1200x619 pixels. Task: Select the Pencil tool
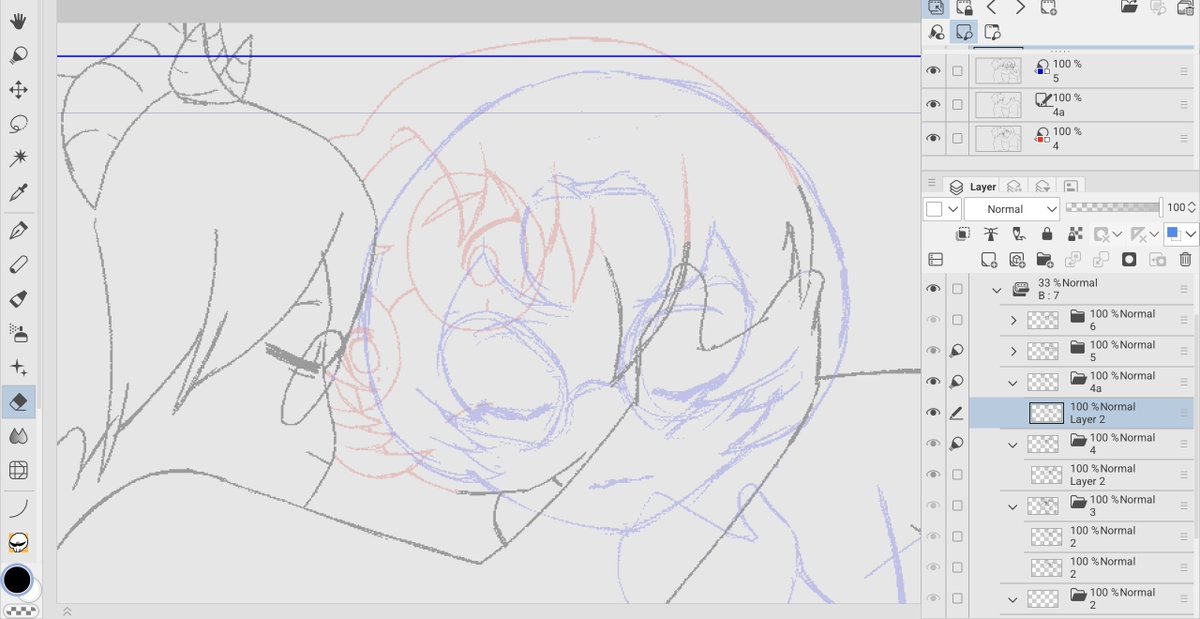tap(18, 265)
